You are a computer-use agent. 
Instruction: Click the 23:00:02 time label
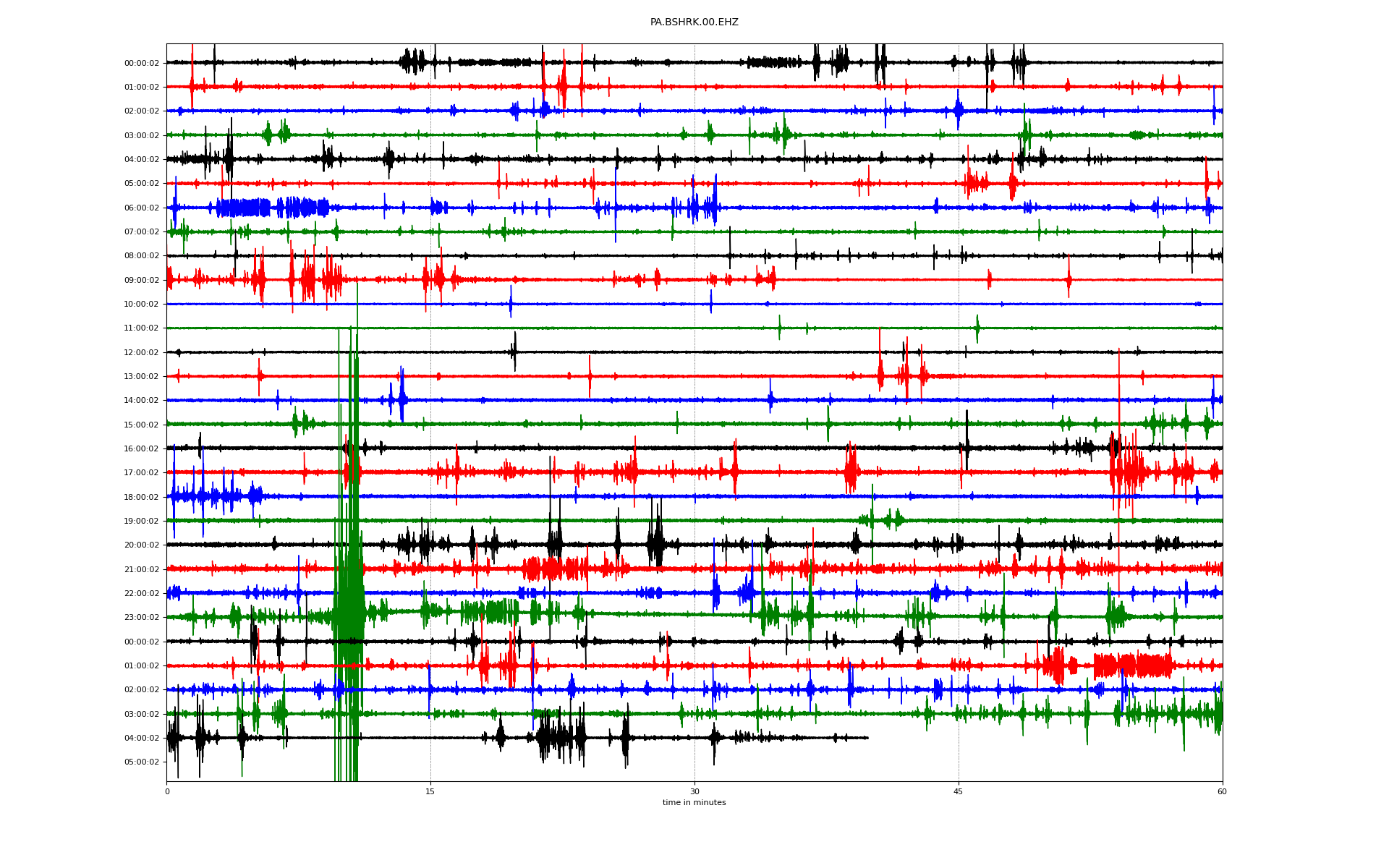click(142, 618)
